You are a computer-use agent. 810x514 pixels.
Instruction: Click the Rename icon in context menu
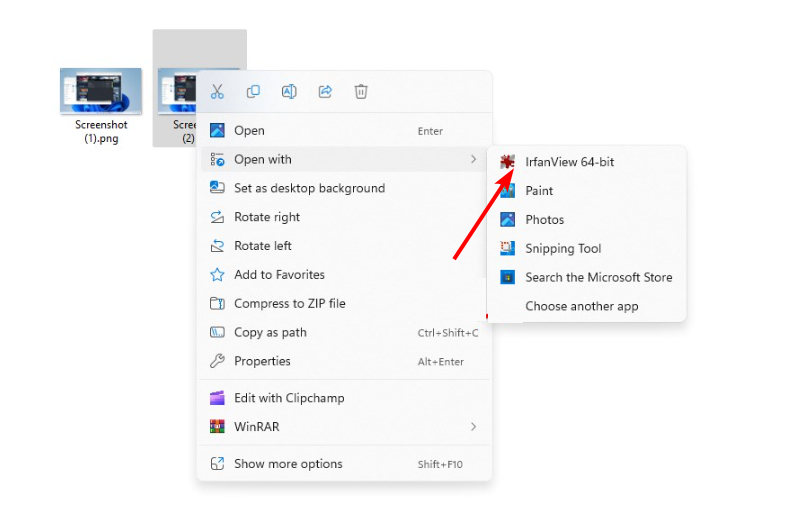pos(289,92)
